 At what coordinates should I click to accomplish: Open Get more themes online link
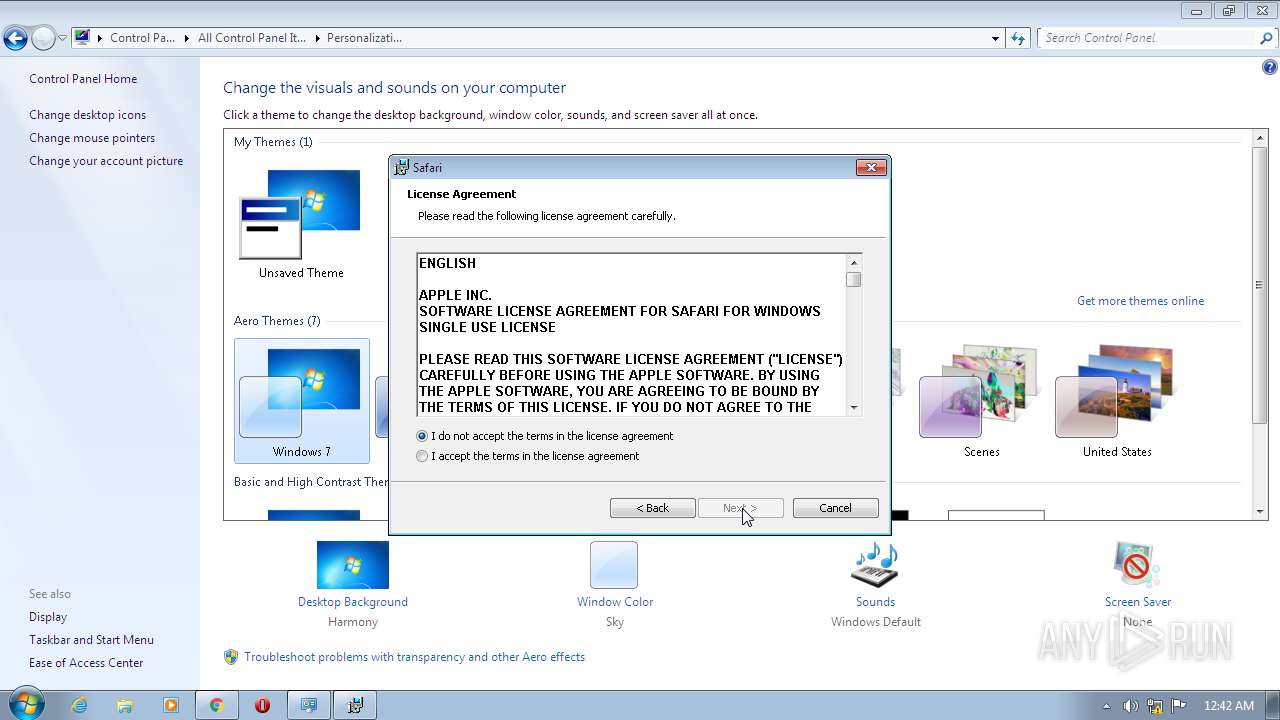[x=1140, y=301]
